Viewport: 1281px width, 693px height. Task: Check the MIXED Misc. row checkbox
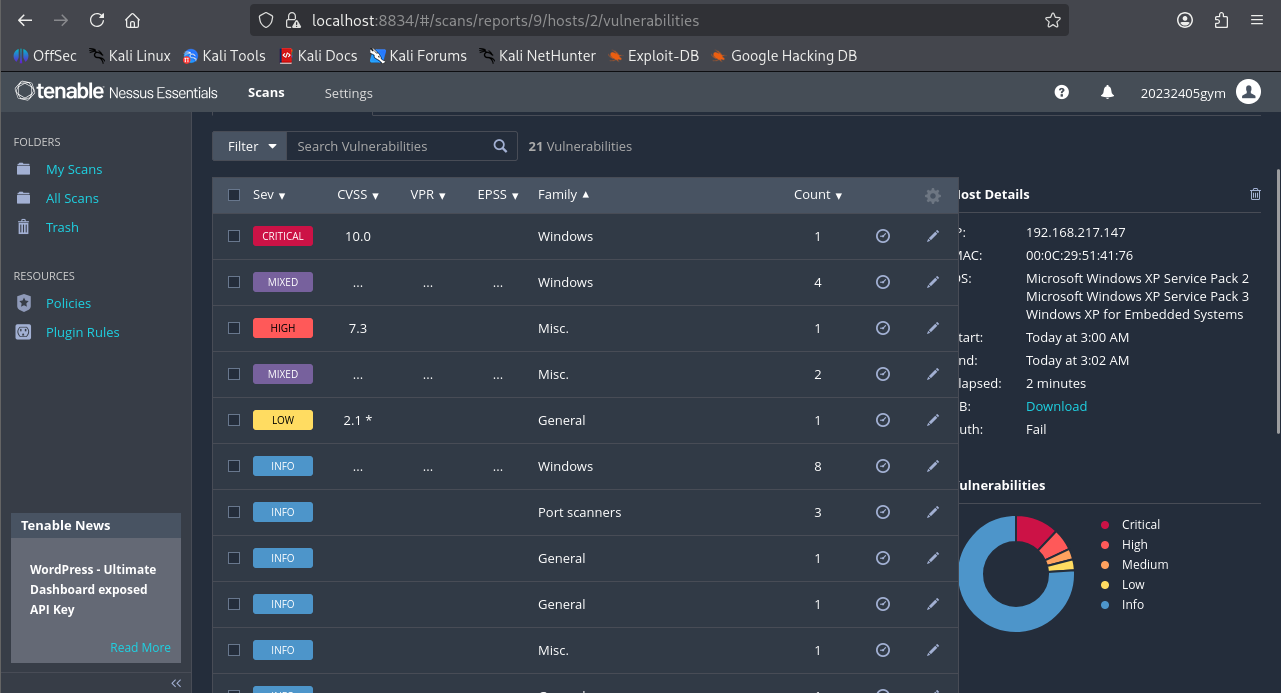234,374
